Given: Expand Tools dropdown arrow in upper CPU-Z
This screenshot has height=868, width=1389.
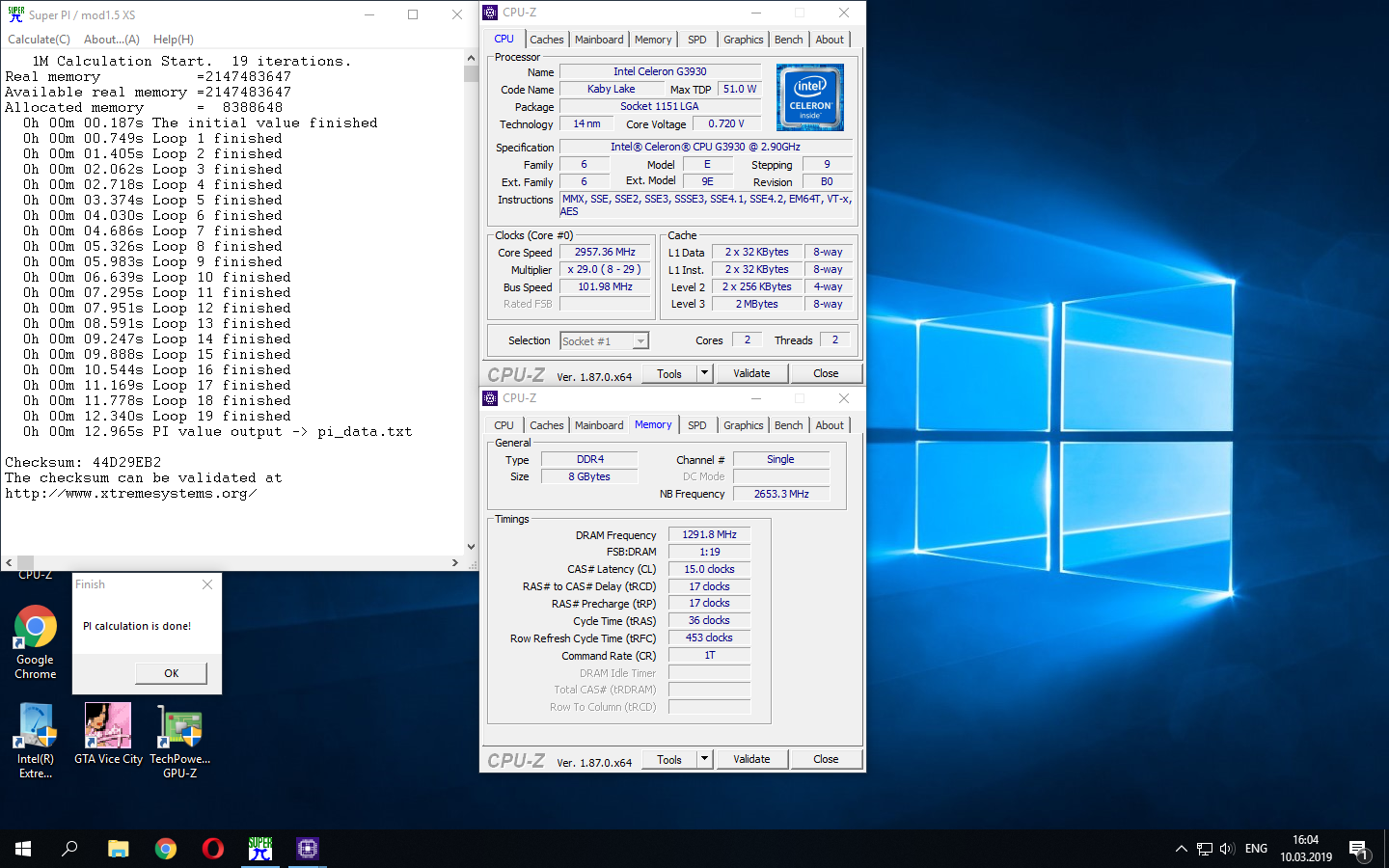Looking at the screenshot, I should point(704,373).
